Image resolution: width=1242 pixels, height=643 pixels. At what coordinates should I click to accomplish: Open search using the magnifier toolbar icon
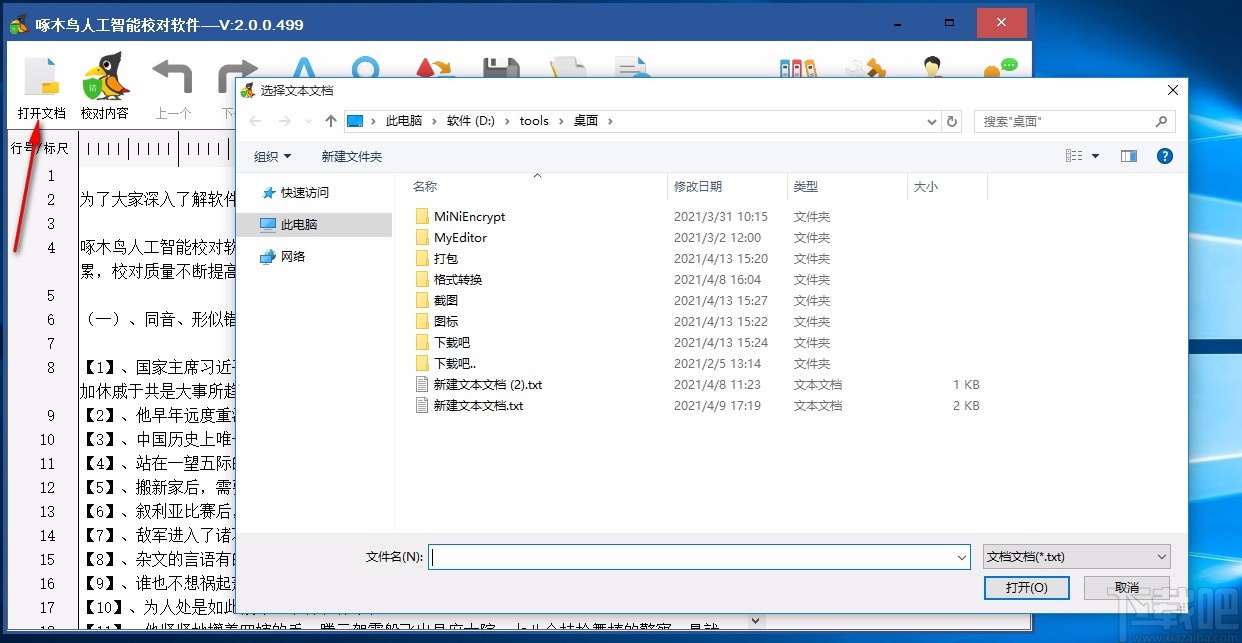366,68
